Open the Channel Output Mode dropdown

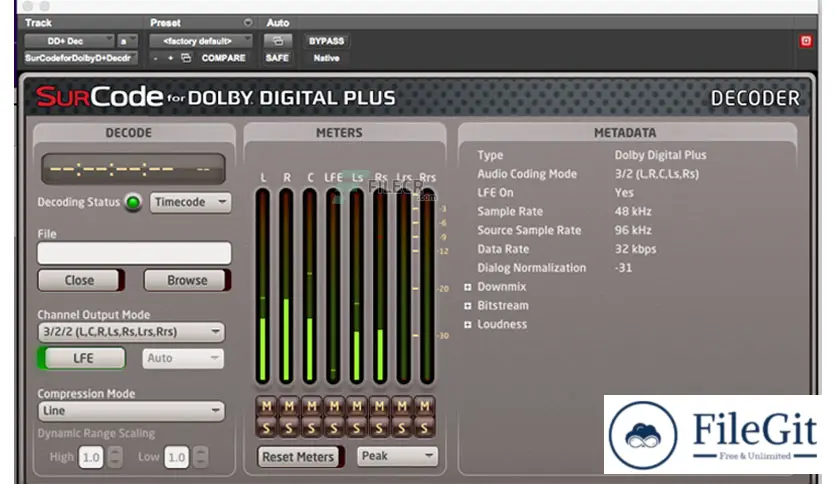click(131, 332)
